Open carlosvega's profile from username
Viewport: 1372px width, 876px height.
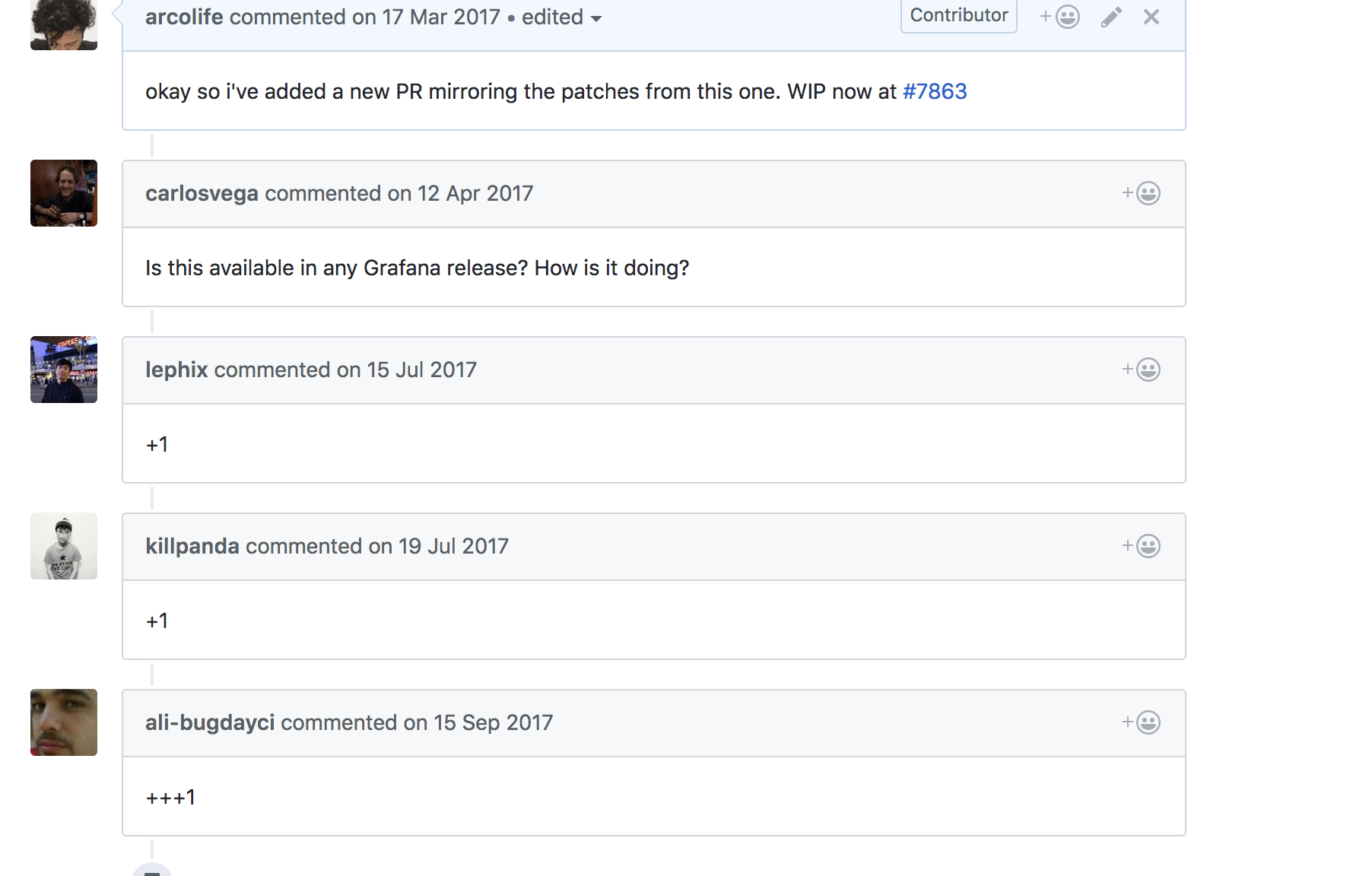(x=202, y=193)
